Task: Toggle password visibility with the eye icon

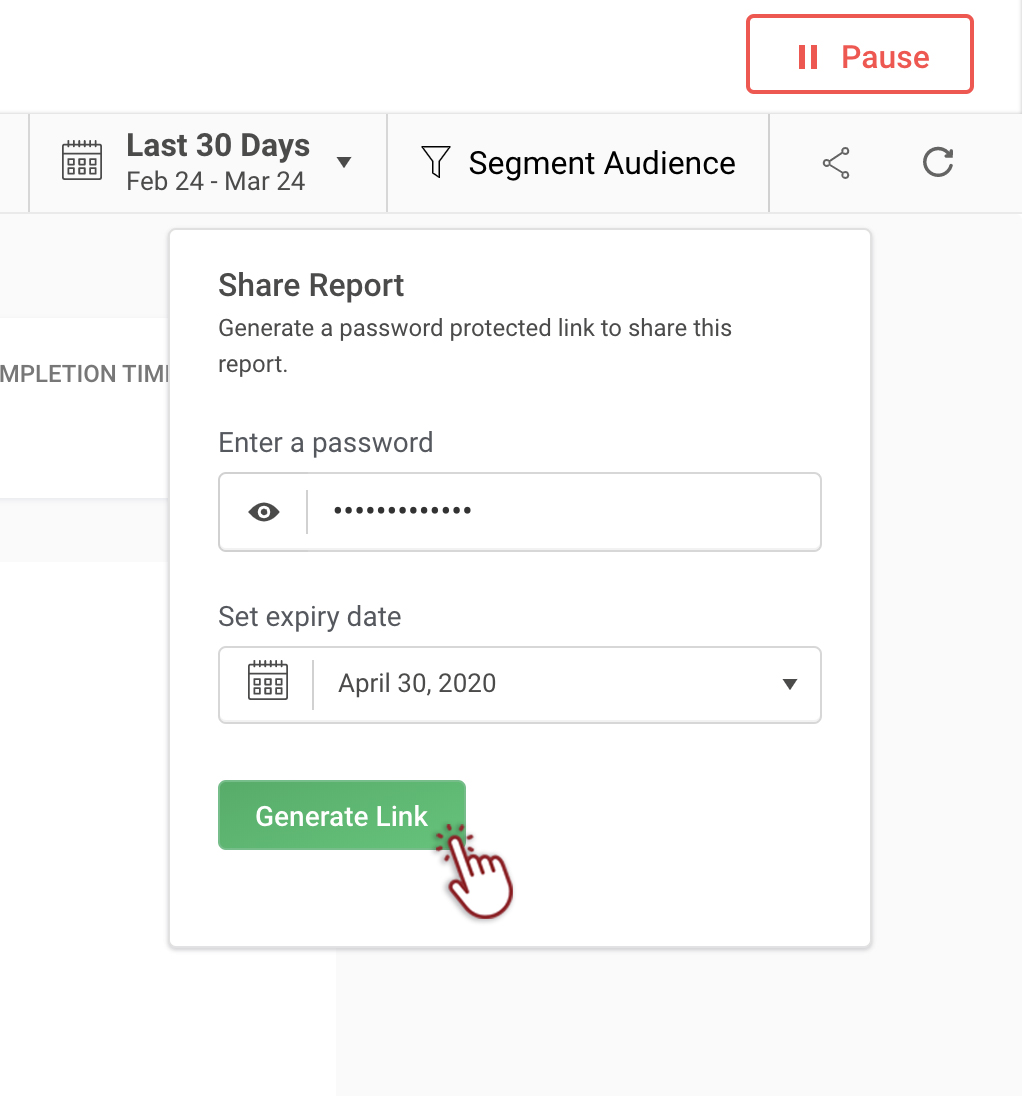Action: click(264, 512)
